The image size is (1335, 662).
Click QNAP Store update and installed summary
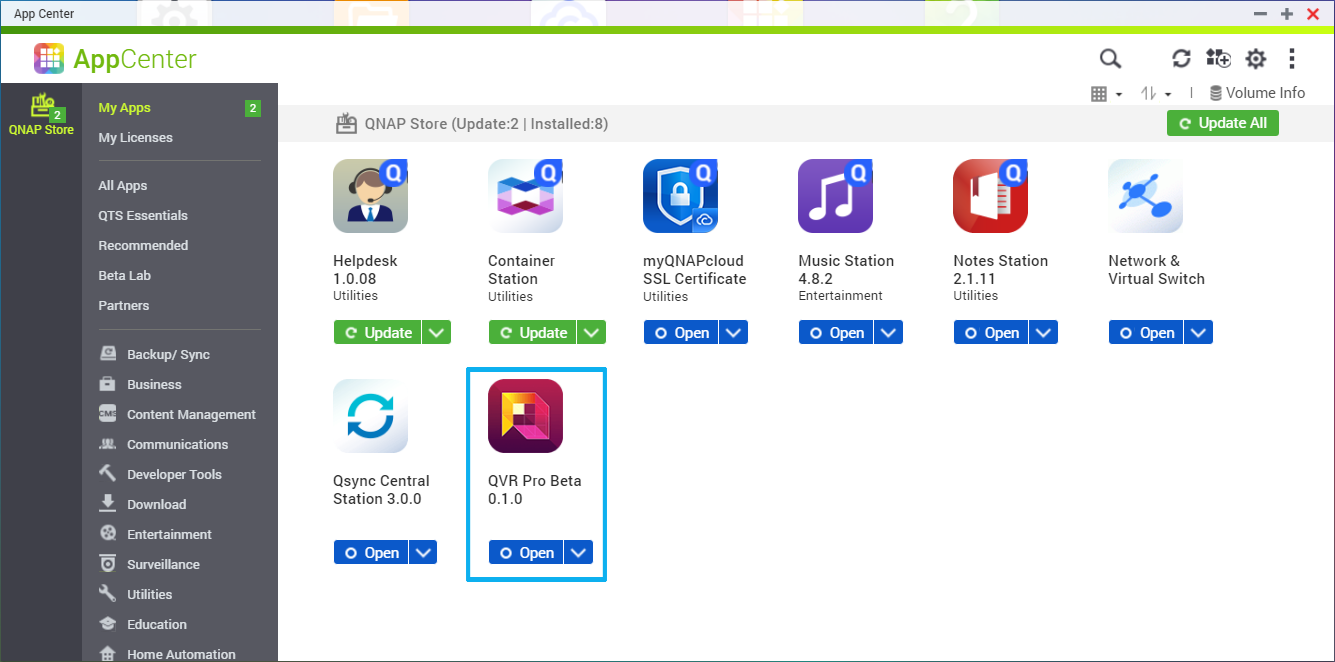click(x=486, y=124)
